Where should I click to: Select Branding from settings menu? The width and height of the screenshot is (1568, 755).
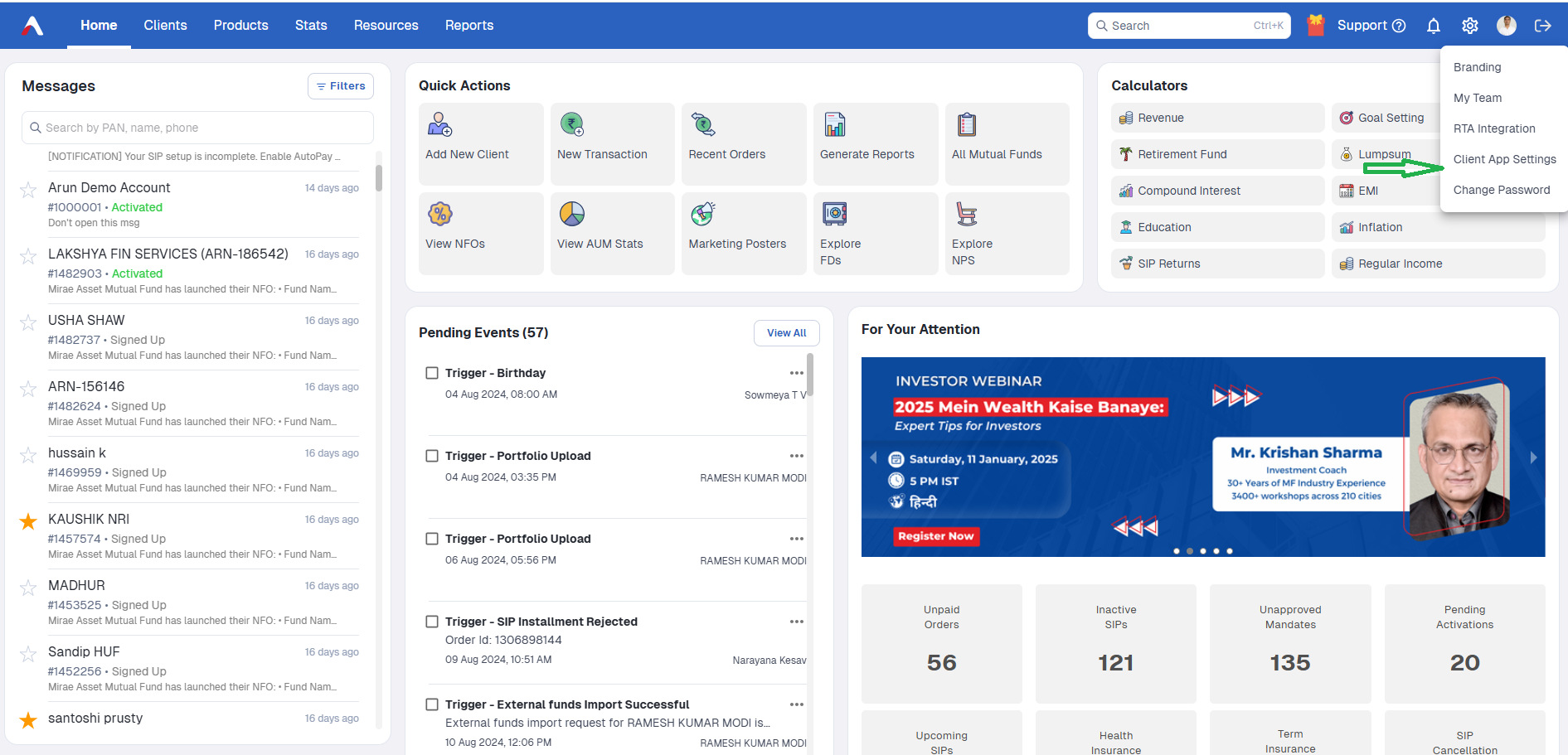[1477, 67]
